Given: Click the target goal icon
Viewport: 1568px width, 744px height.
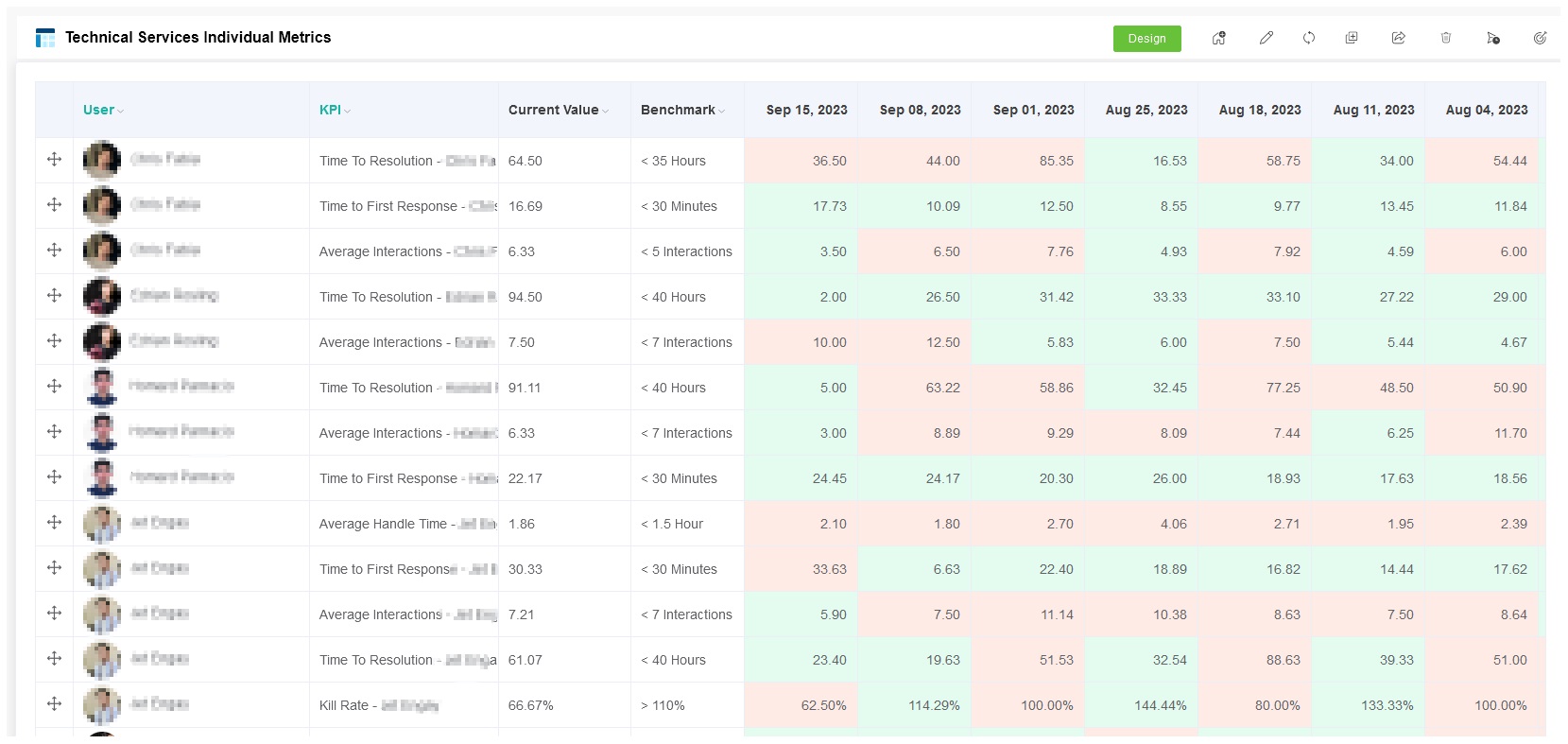Looking at the screenshot, I should tap(1540, 38).
